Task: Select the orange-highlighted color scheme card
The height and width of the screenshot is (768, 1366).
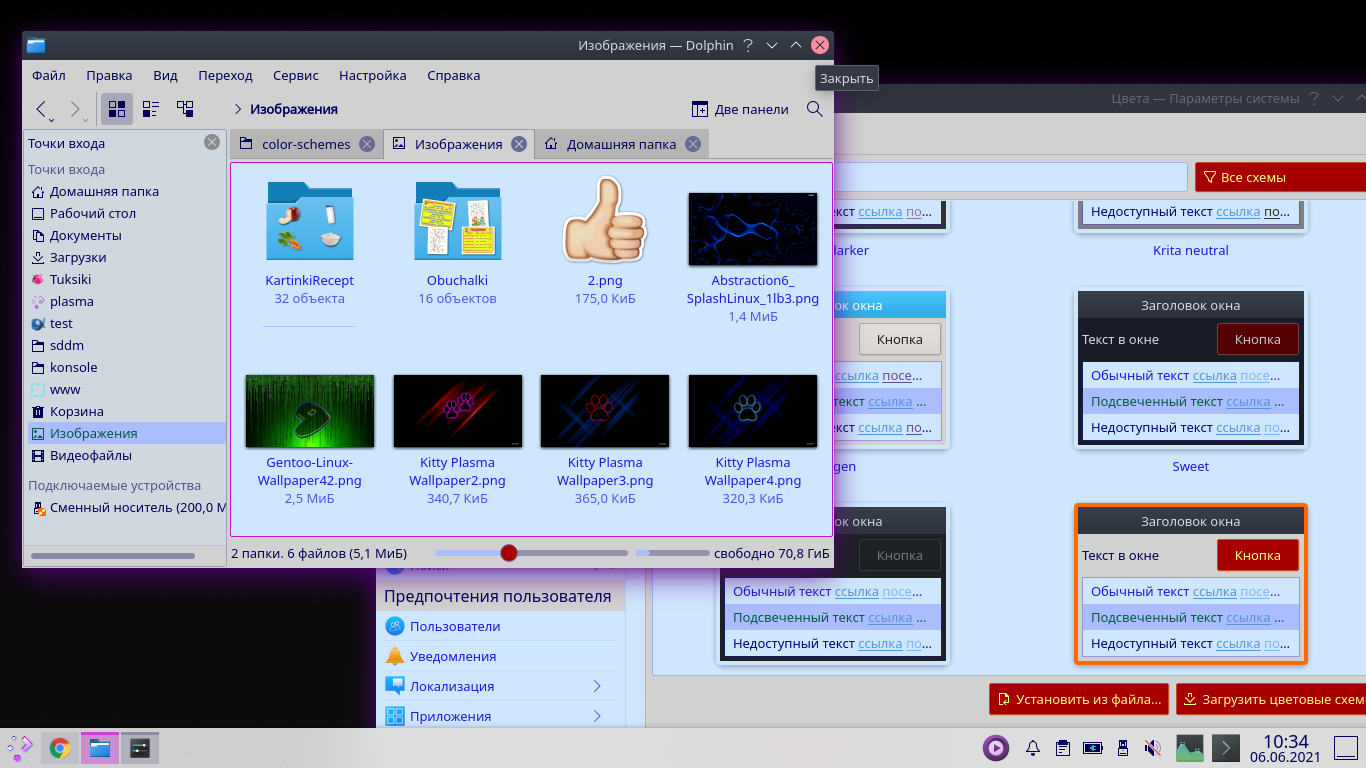Action: (x=1190, y=584)
